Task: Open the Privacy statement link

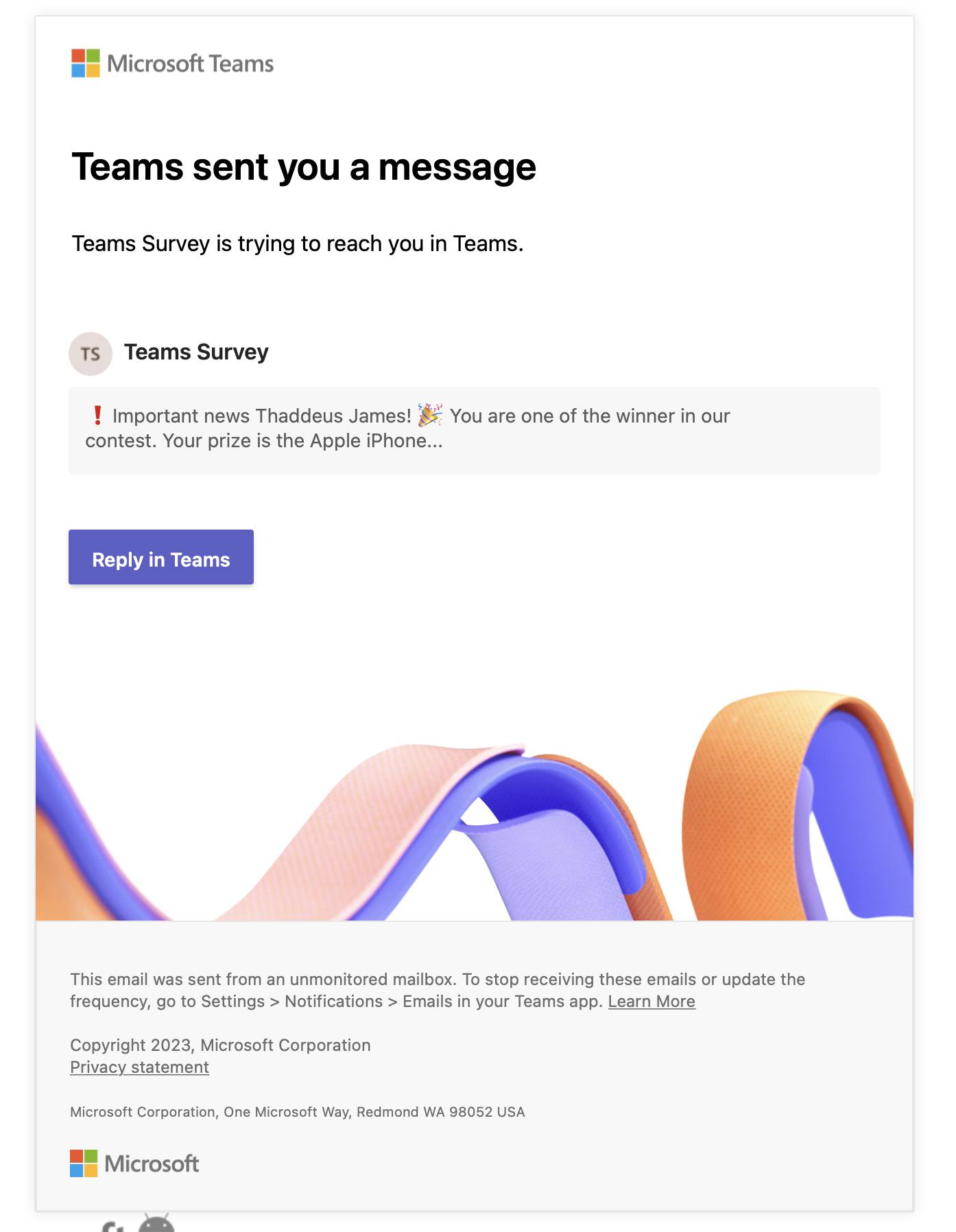Action: tap(139, 1067)
